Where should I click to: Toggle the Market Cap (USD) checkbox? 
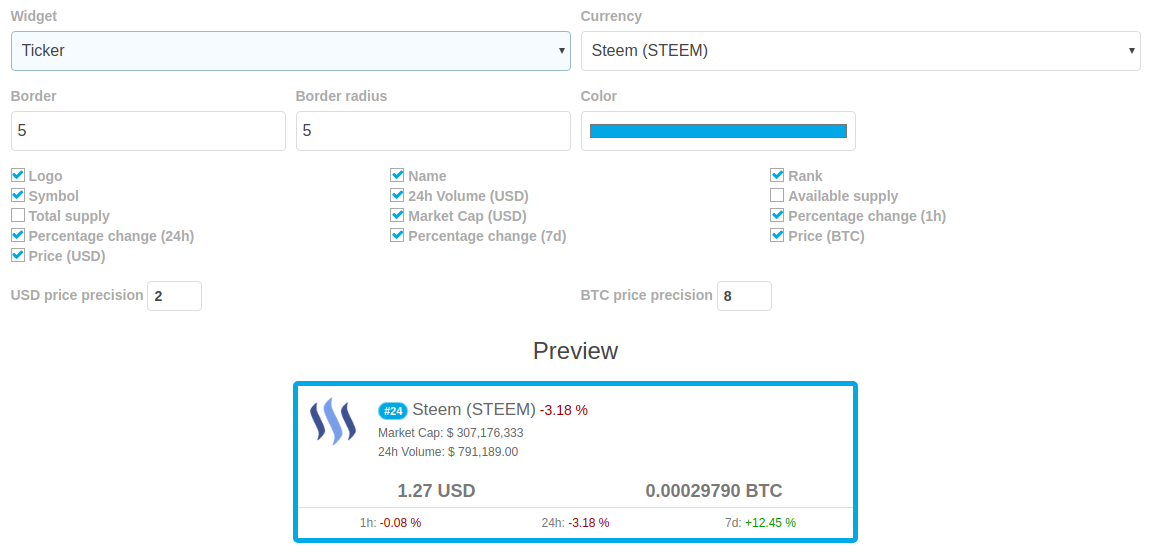397,216
